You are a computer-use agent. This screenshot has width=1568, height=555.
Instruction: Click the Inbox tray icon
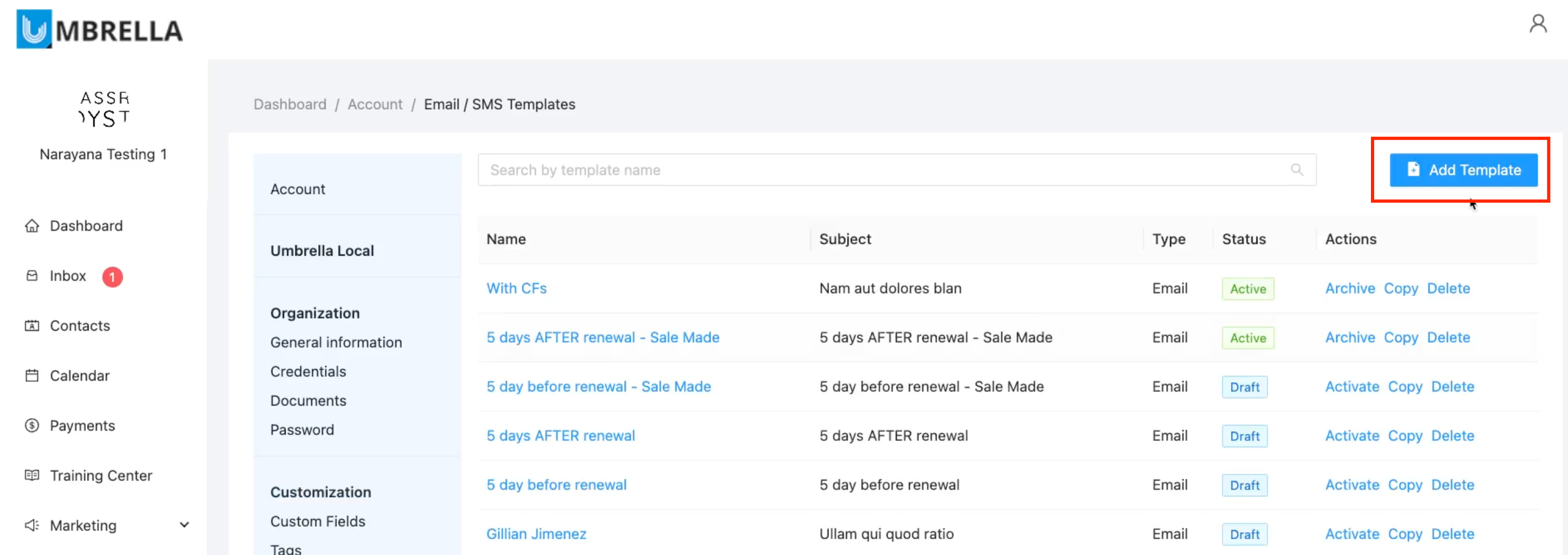(x=31, y=276)
